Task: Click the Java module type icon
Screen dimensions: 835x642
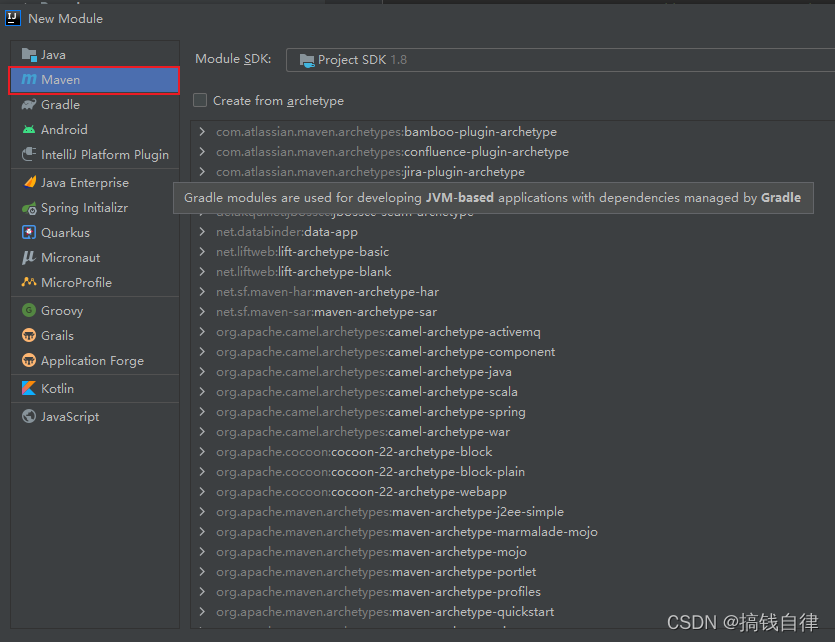Action: point(29,55)
